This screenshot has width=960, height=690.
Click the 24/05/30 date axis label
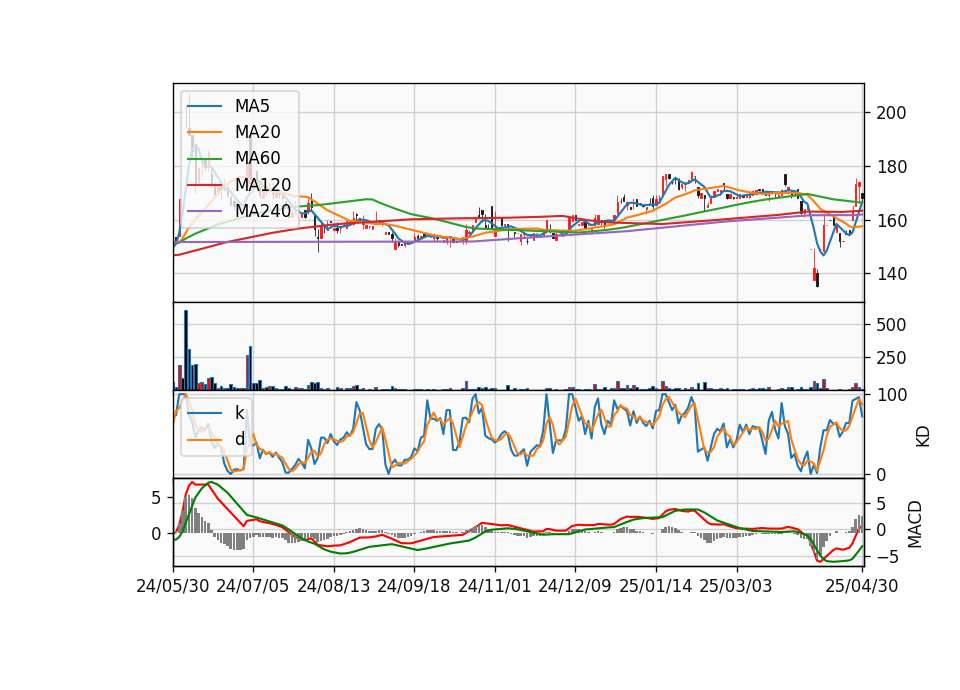(173, 586)
